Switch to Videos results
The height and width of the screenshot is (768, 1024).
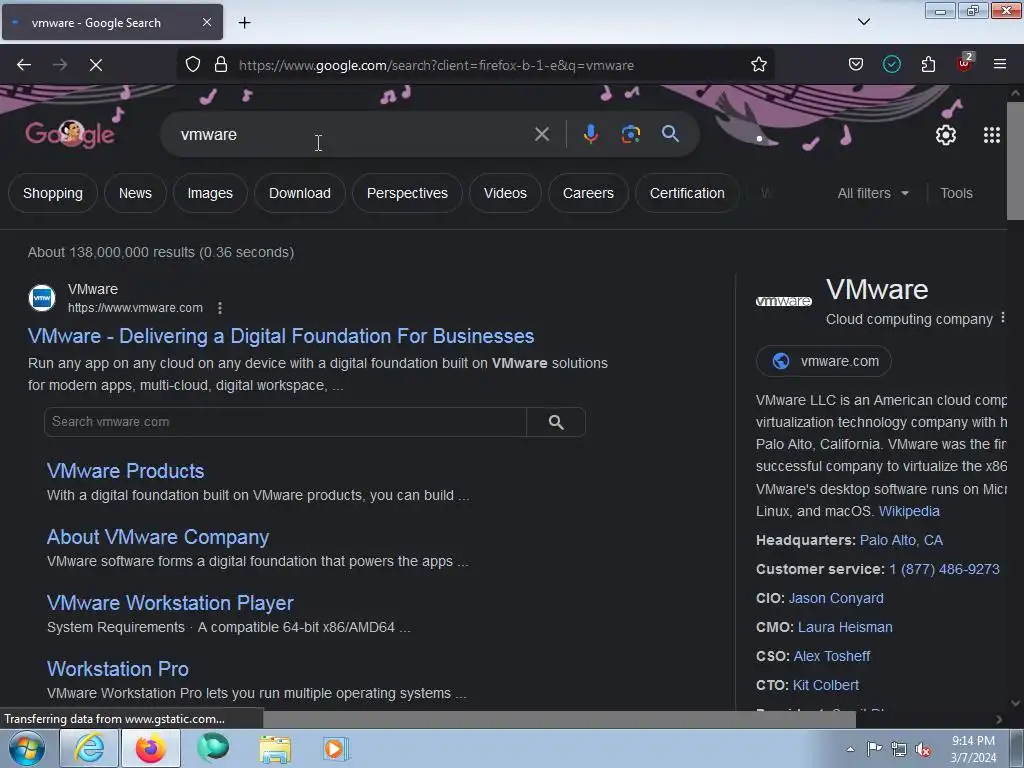[x=505, y=193]
